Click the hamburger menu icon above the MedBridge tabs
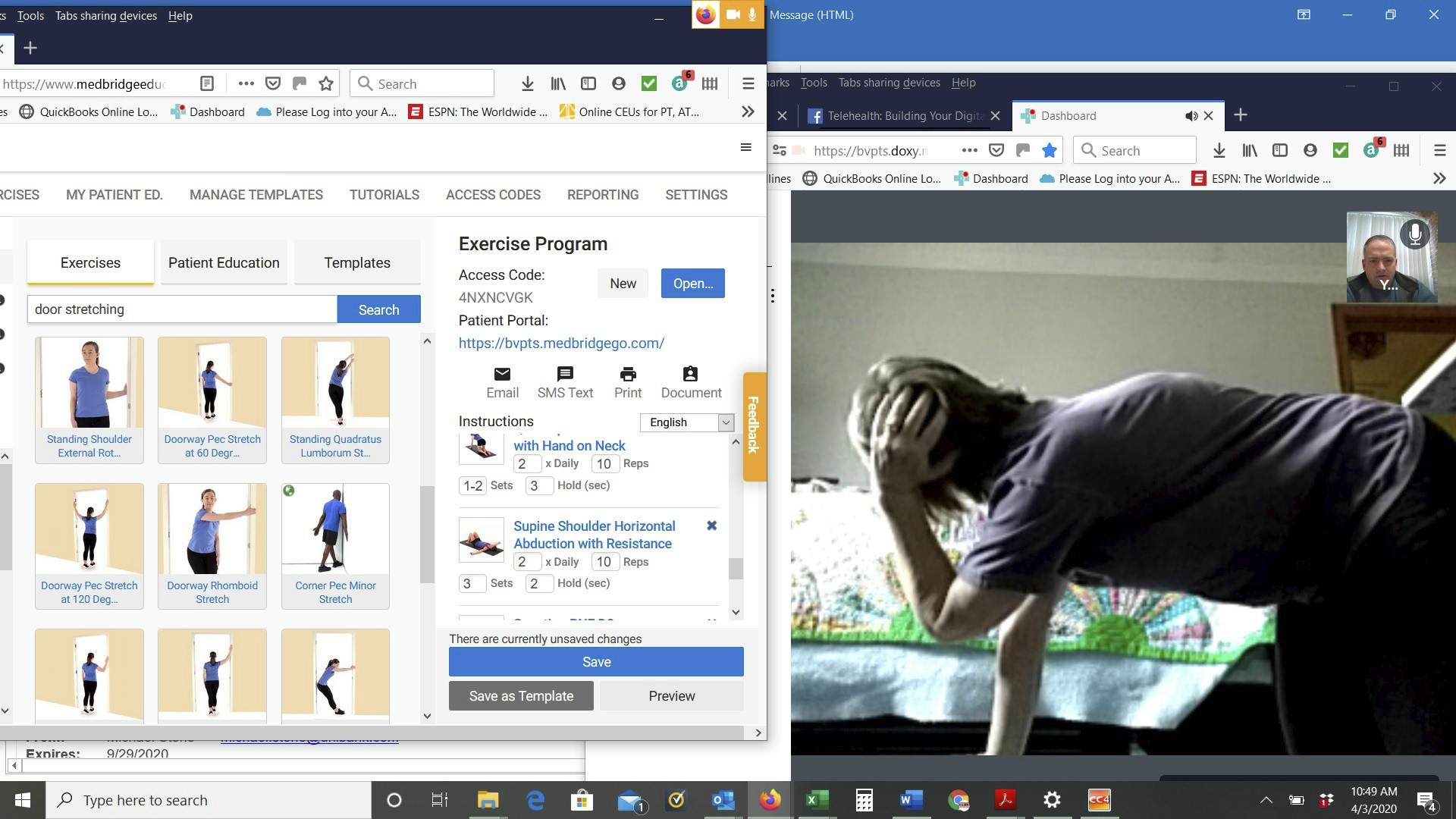 [745, 147]
